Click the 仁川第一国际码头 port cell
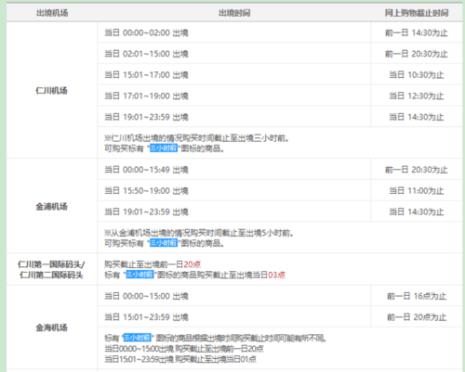The height and width of the screenshot is (372, 465). coord(52,269)
